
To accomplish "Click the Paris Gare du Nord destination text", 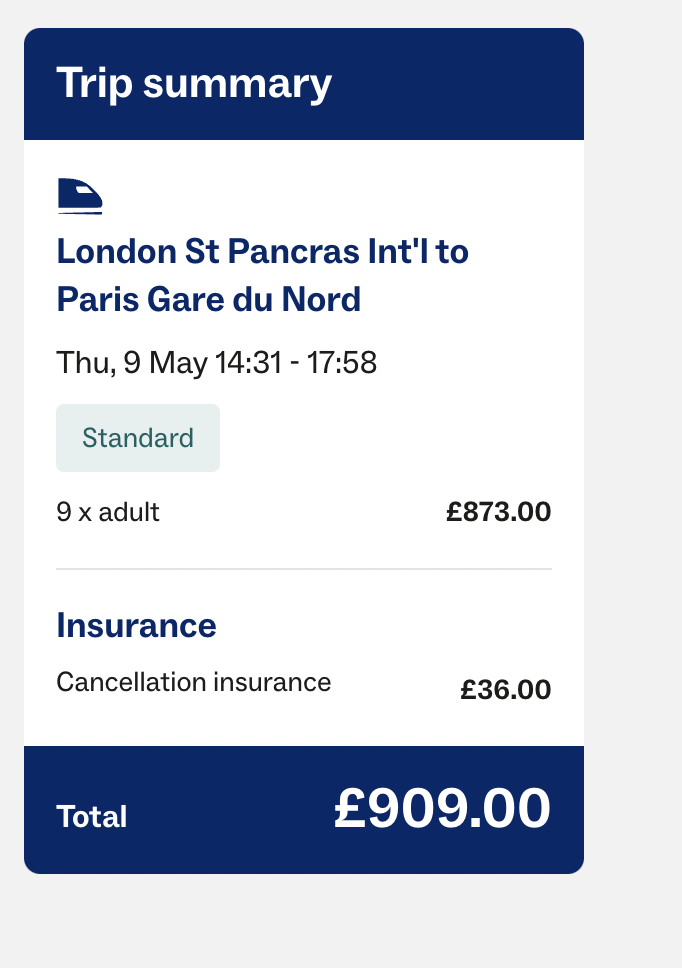I will pyautogui.click(x=209, y=299).
